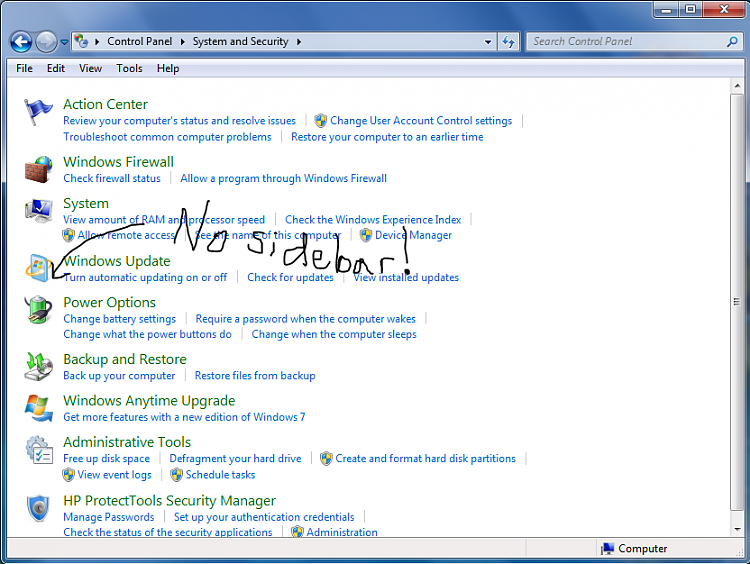Click the Computer icon in status bar
The image size is (750, 564).
[x=607, y=548]
